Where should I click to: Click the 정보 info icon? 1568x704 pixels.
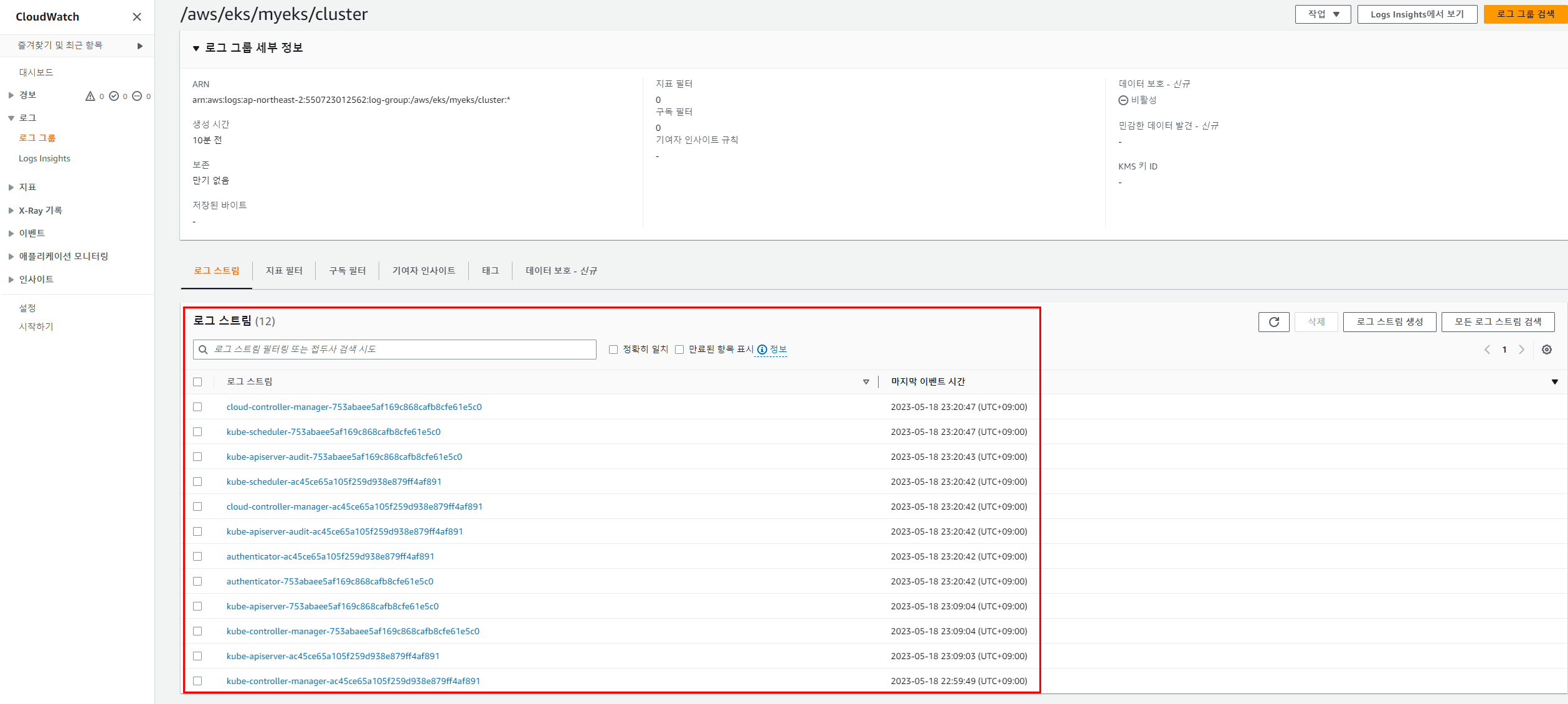coord(762,350)
